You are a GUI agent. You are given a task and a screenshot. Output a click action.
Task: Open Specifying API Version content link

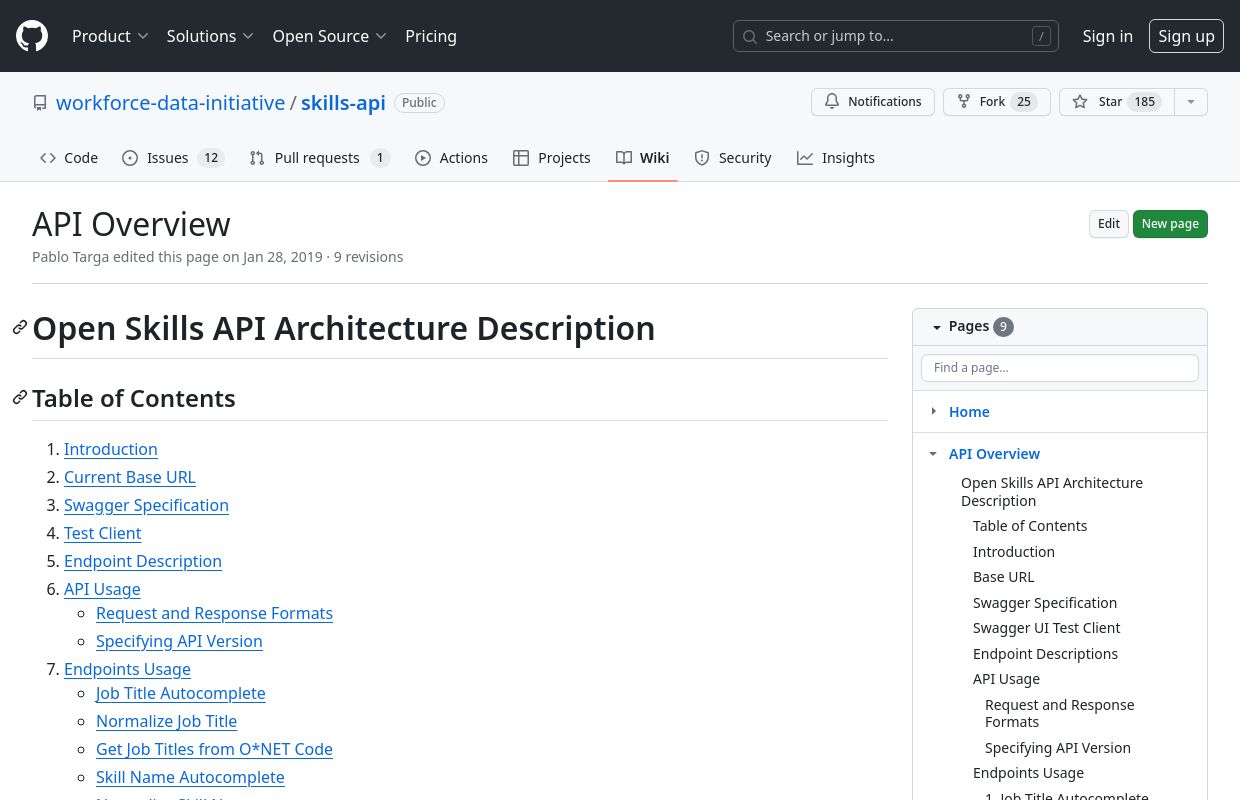179,641
